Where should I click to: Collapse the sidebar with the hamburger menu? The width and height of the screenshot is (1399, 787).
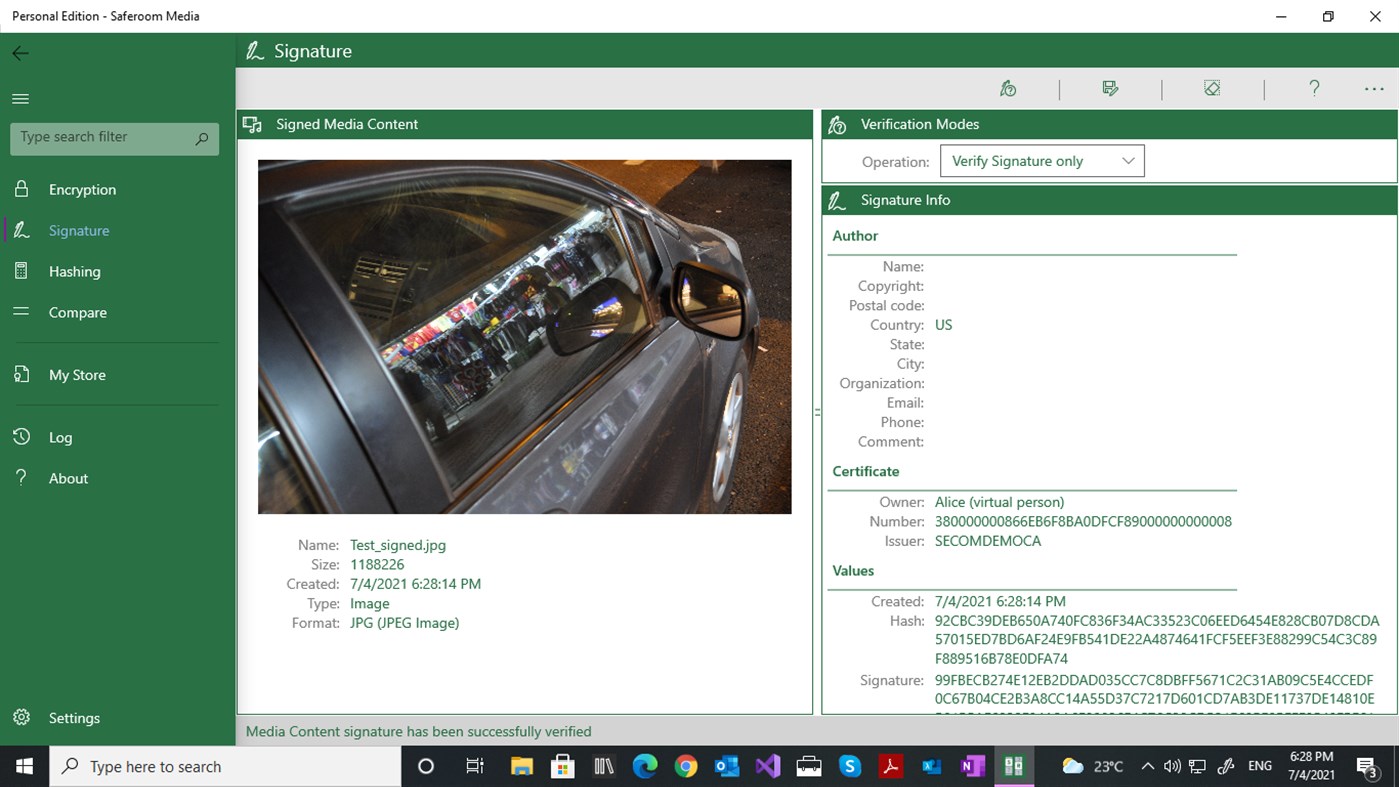(20, 98)
